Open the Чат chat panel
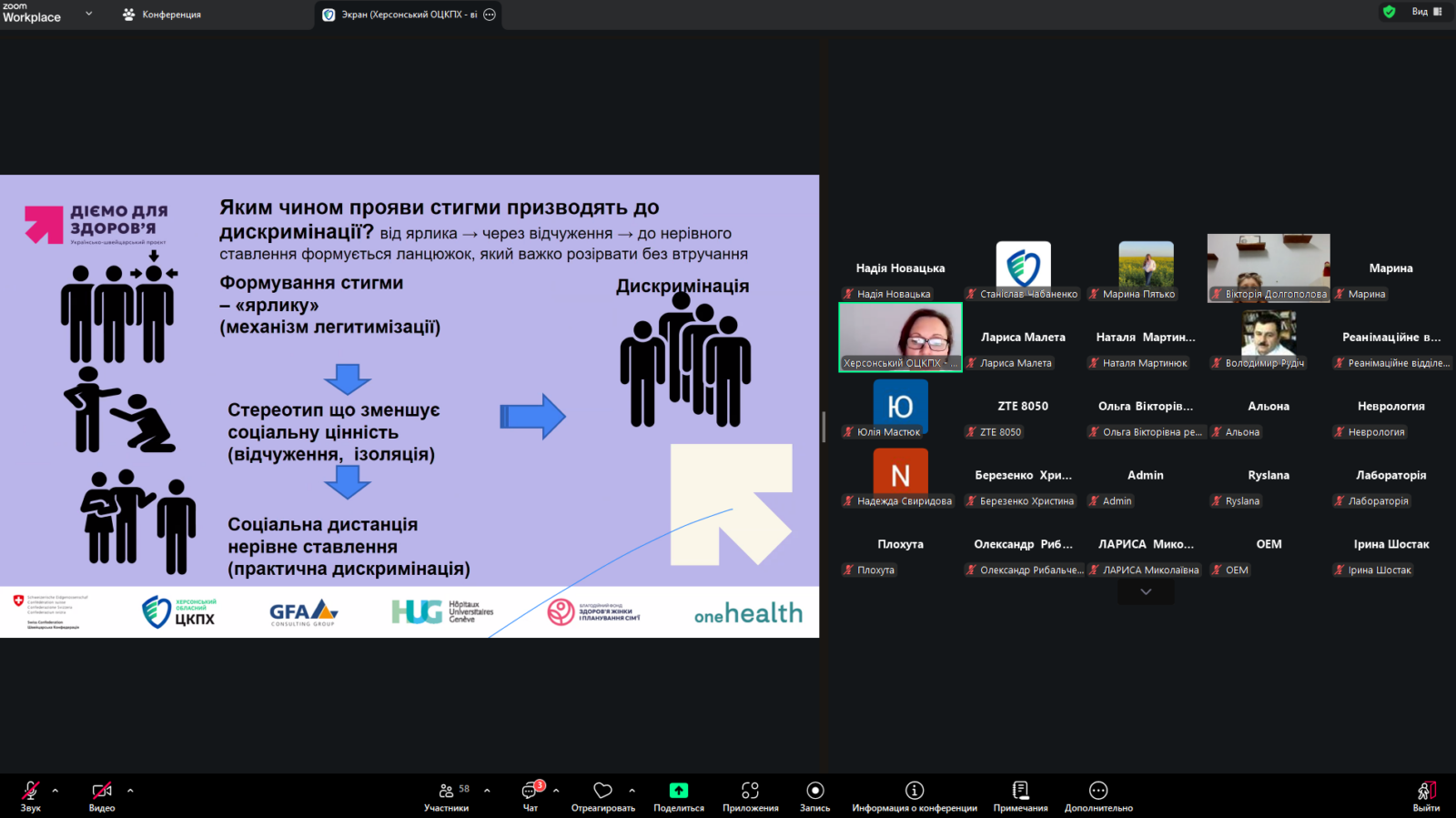1456x818 pixels. (x=531, y=792)
